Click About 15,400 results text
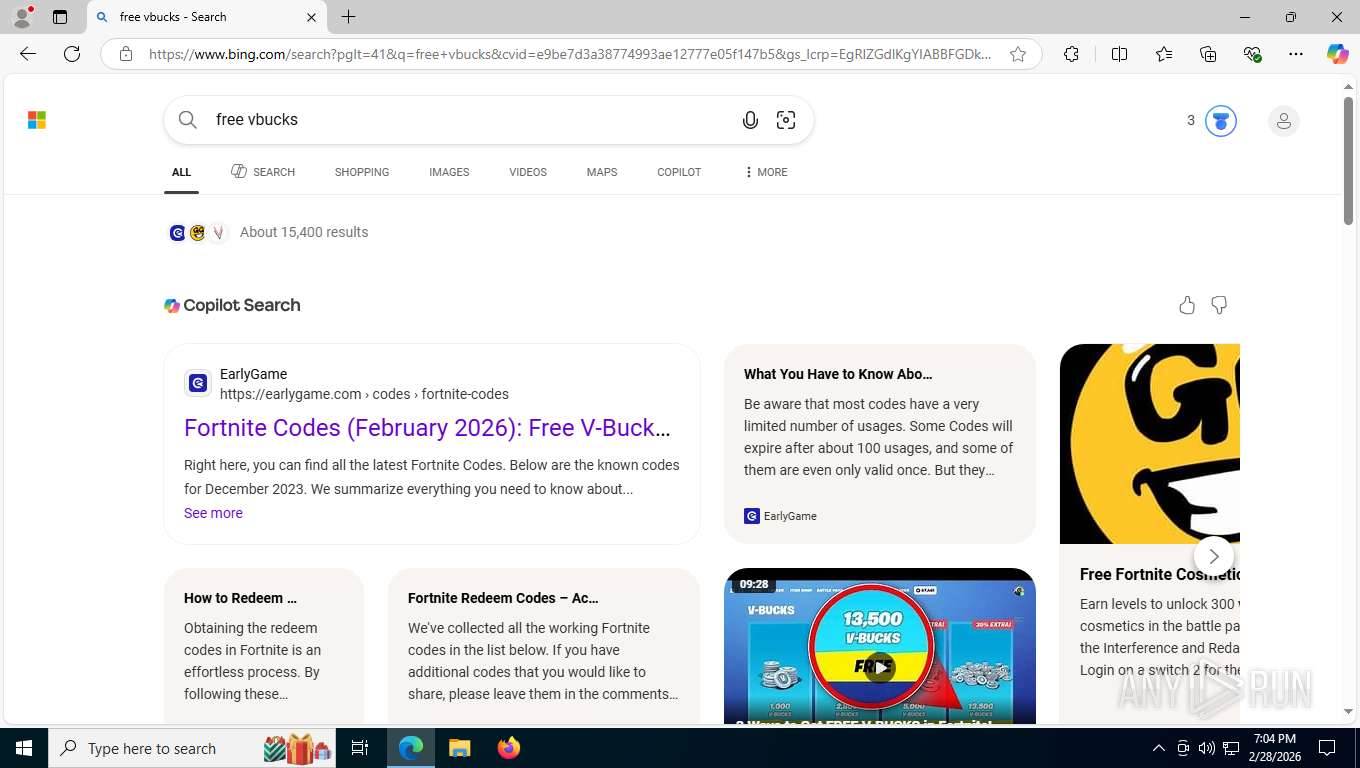Image resolution: width=1360 pixels, height=768 pixels. [304, 232]
